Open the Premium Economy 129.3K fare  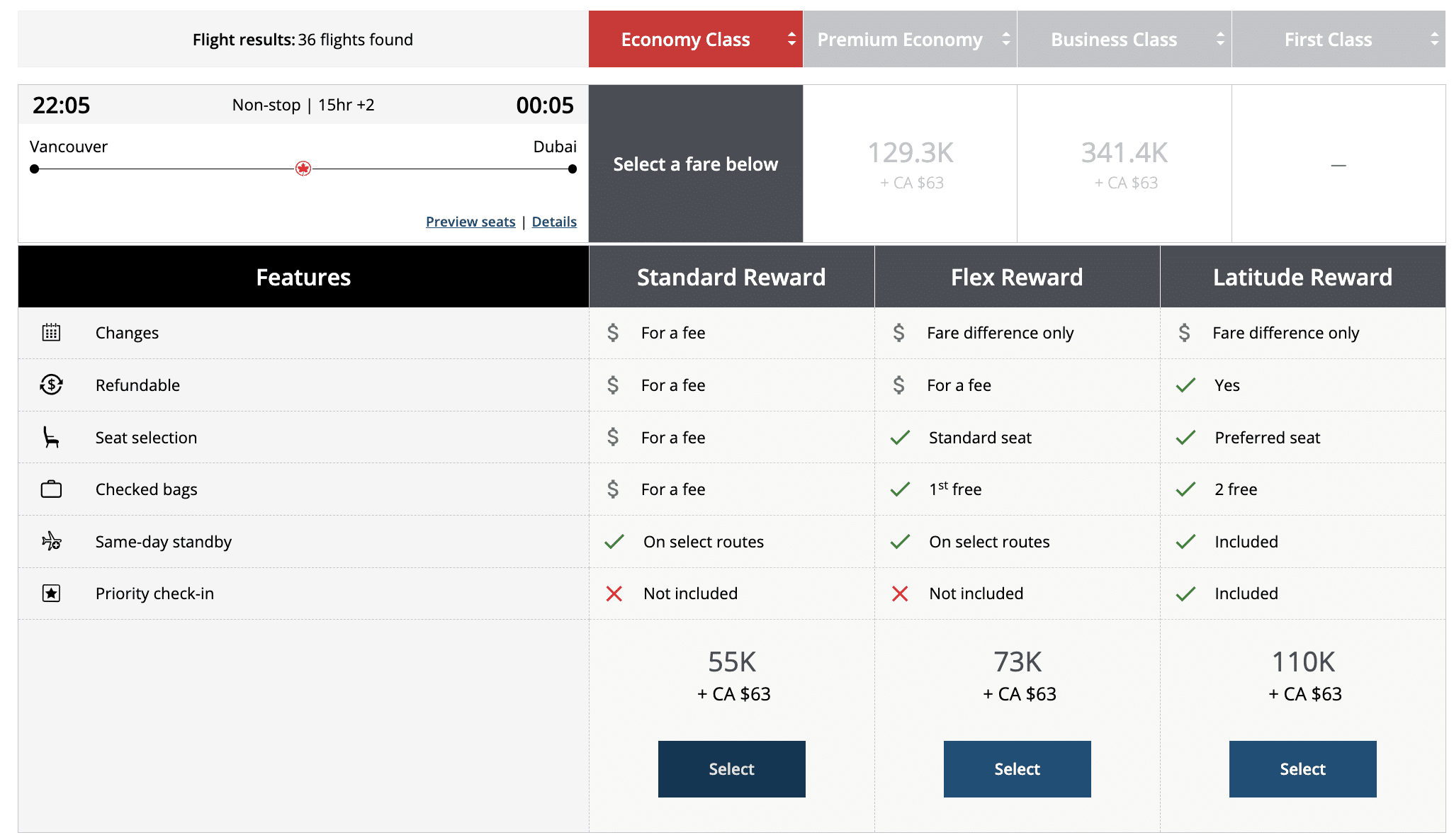click(911, 164)
